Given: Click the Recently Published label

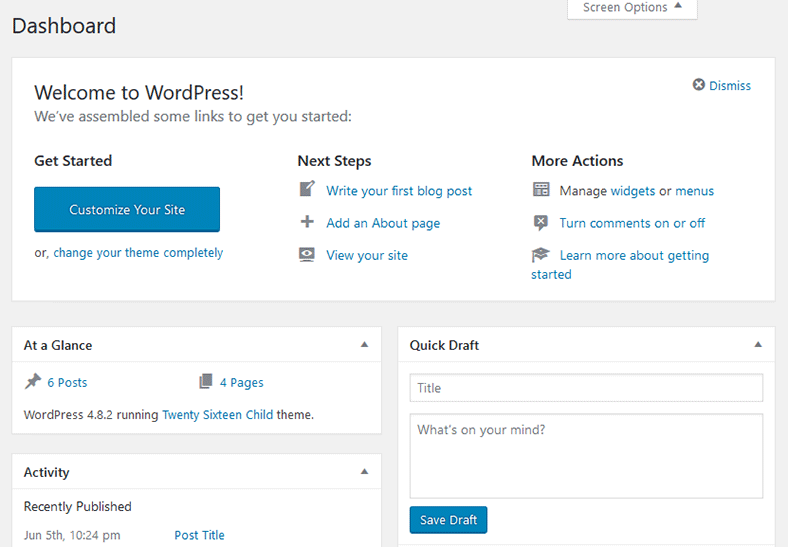Looking at the screenshot, I should click(77, 506).
